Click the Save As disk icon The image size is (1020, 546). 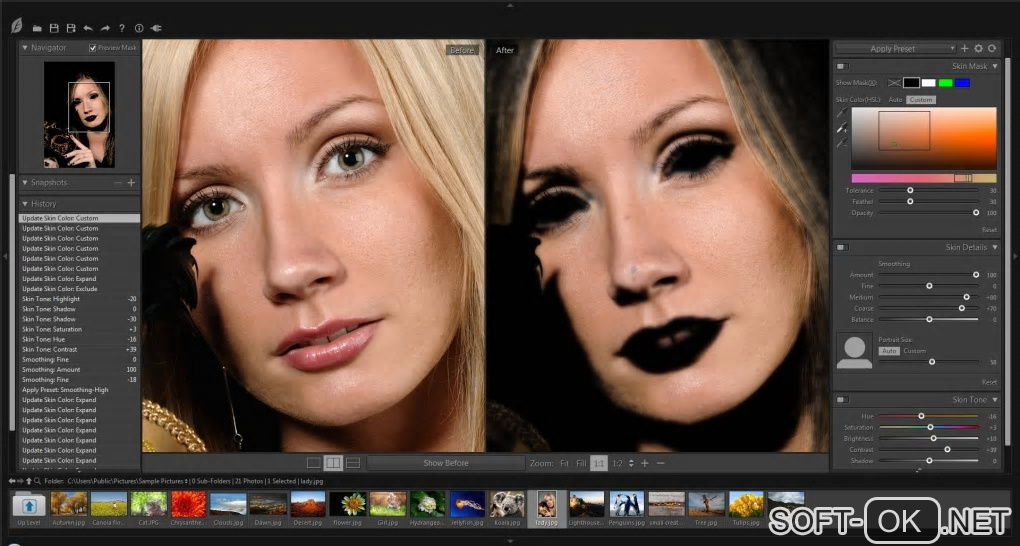pyautogui.click(x=72, y=29)
